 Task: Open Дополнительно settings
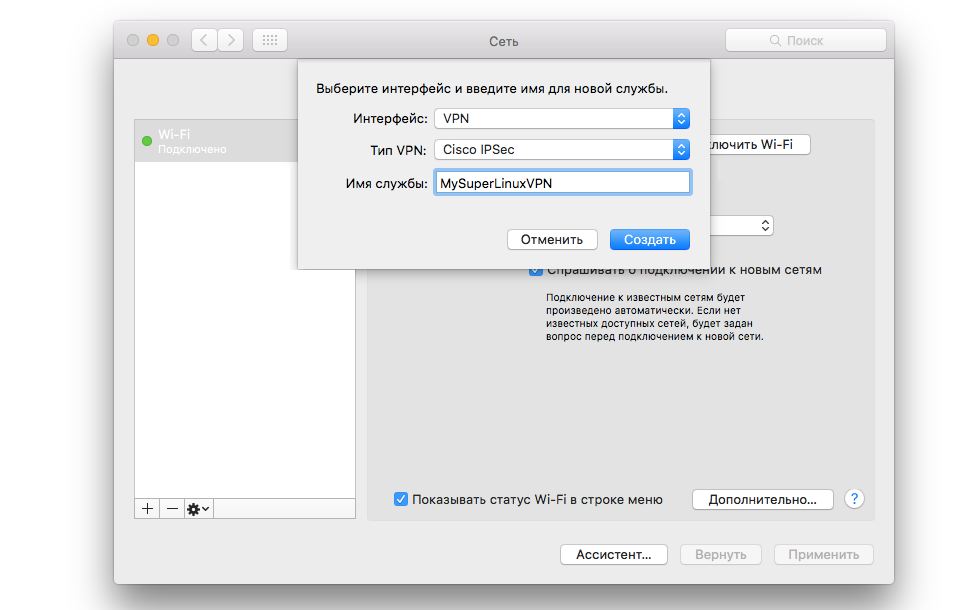click(762, 499)
